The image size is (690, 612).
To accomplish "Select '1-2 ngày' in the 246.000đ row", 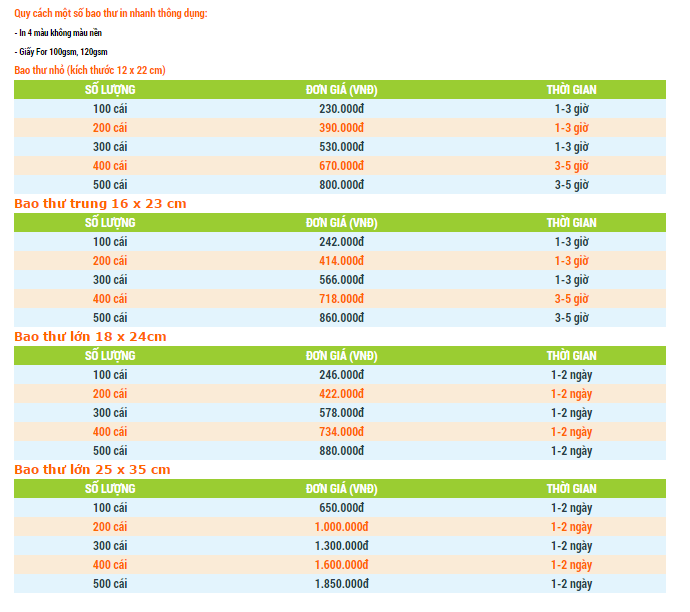I will click(x=572, y=375).
